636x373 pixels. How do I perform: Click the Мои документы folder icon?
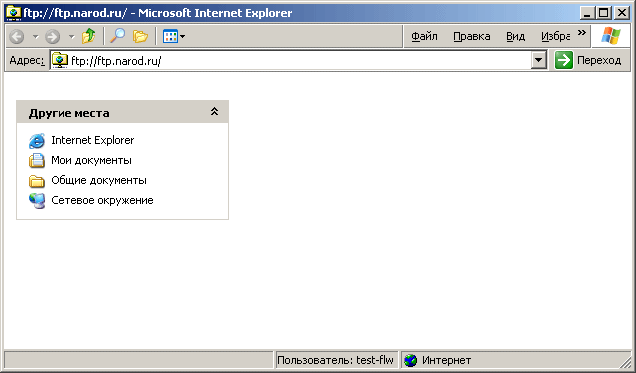pyautogui.click(x=37, y=161)
